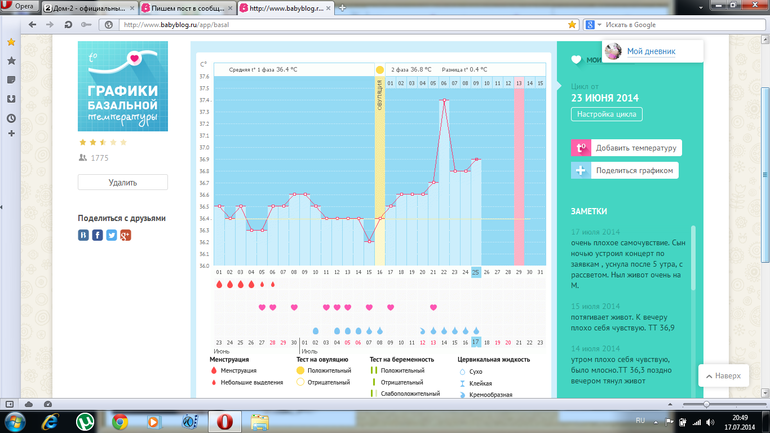Switch to 'Дом-2 - официальны...' tab
770x433 pixels.
88,8
